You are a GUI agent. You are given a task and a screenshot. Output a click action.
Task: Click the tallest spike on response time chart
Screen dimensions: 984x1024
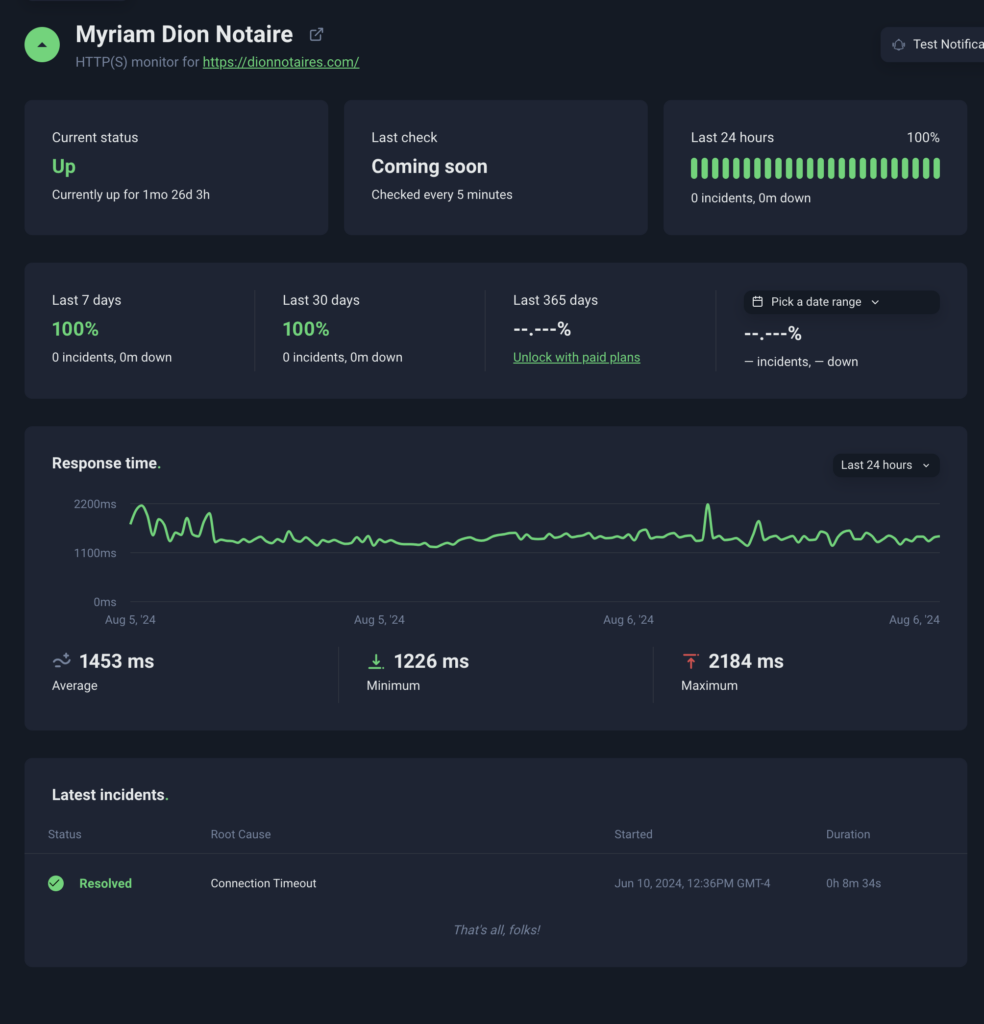pos(708,507)
